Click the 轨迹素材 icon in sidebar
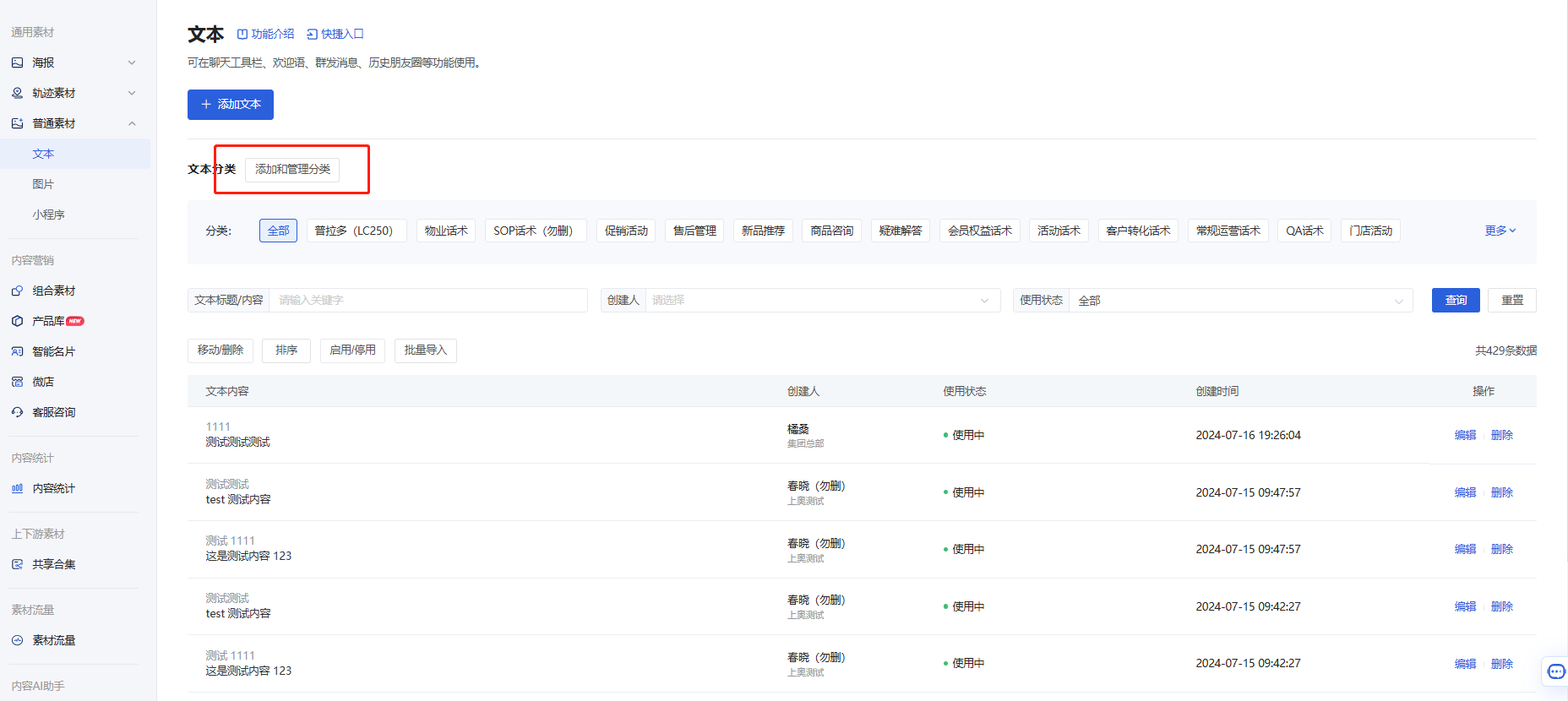This screenshot has height=701, width=1568. [17, 93]
